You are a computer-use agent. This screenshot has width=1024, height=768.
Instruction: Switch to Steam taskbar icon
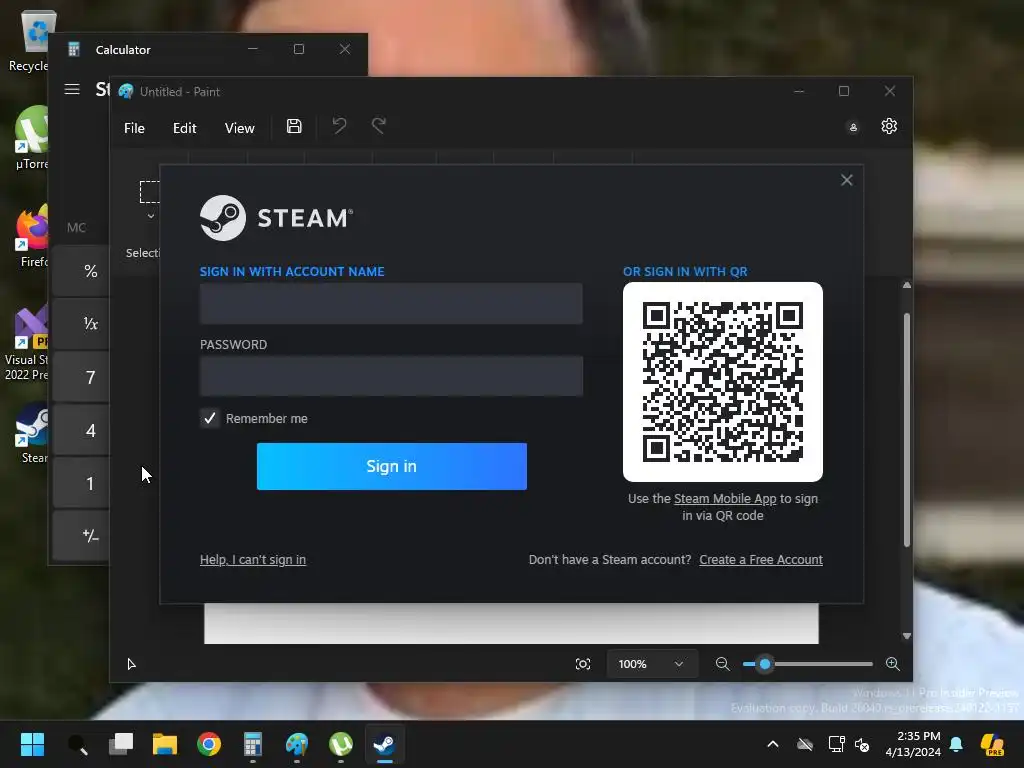click(385, 744)
